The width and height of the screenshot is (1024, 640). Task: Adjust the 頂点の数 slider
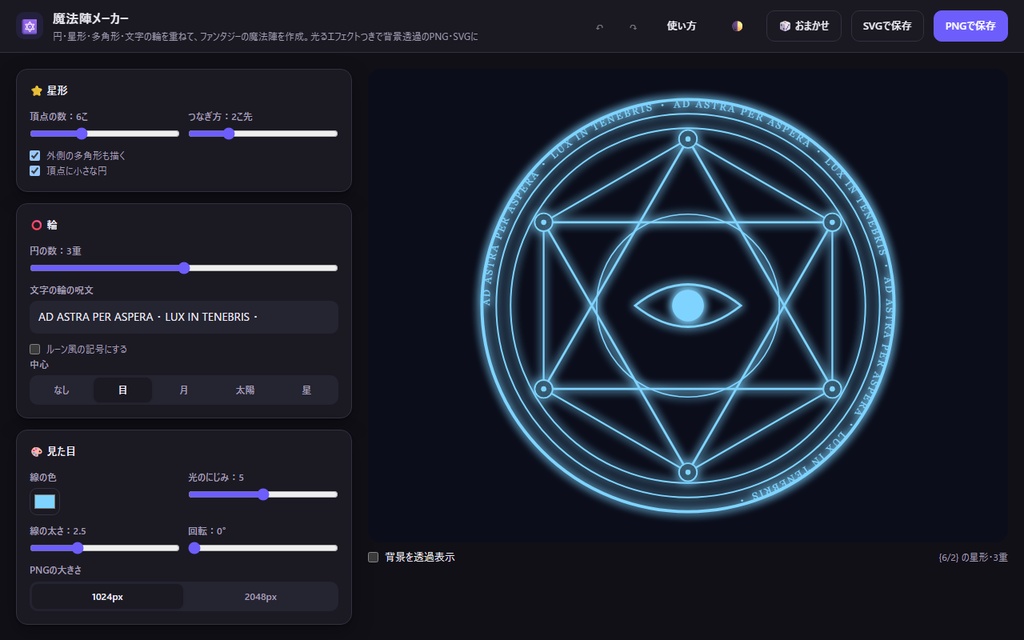click(104, 134)
